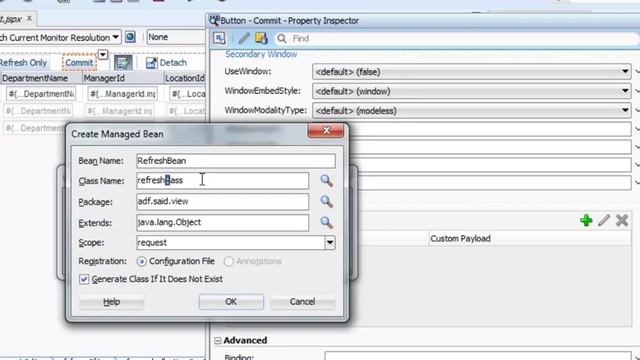Click the Property Inspector pencil edit icon

[244, 38]
